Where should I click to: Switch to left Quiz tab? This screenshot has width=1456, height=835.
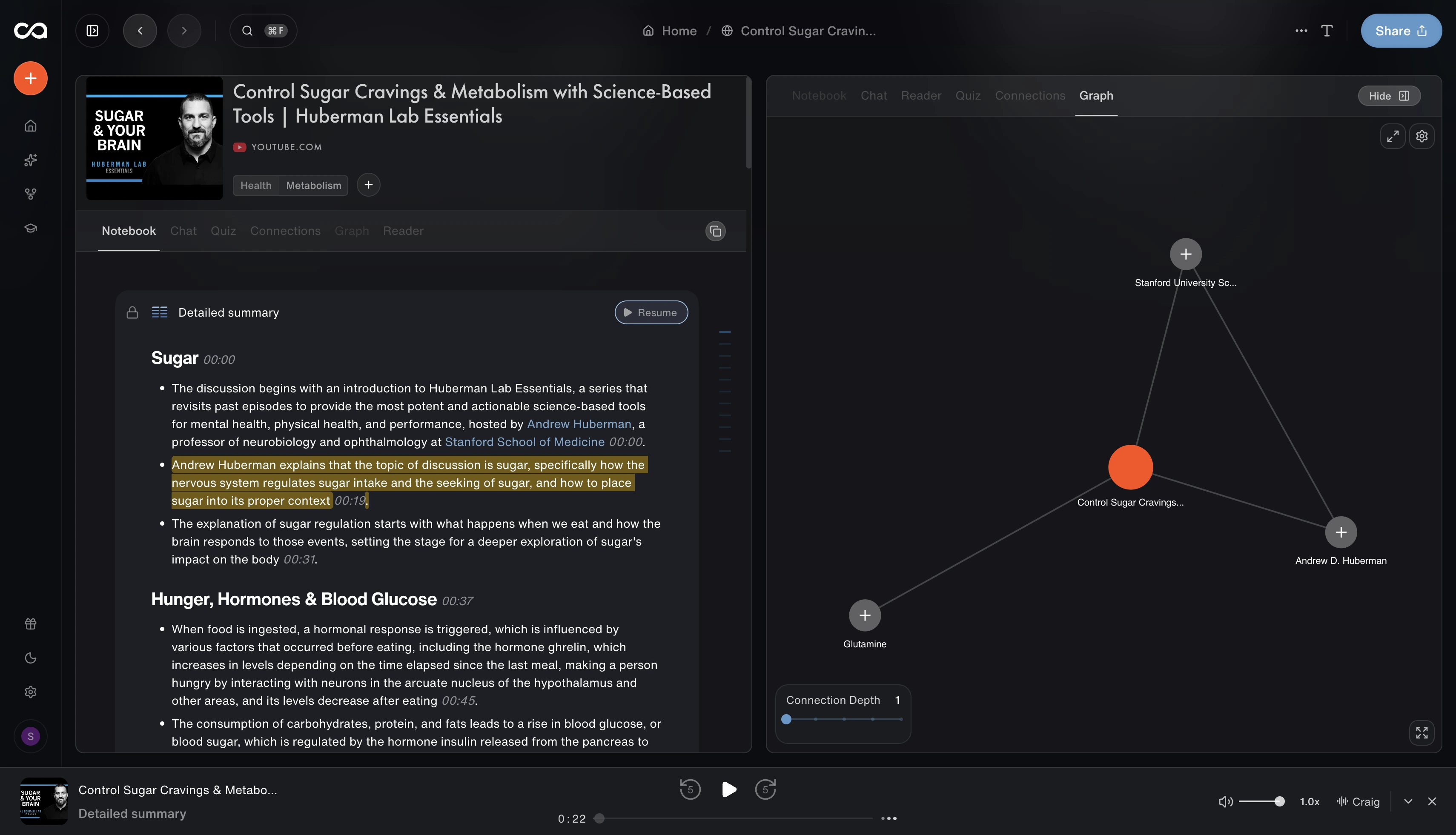coord(223,231)
